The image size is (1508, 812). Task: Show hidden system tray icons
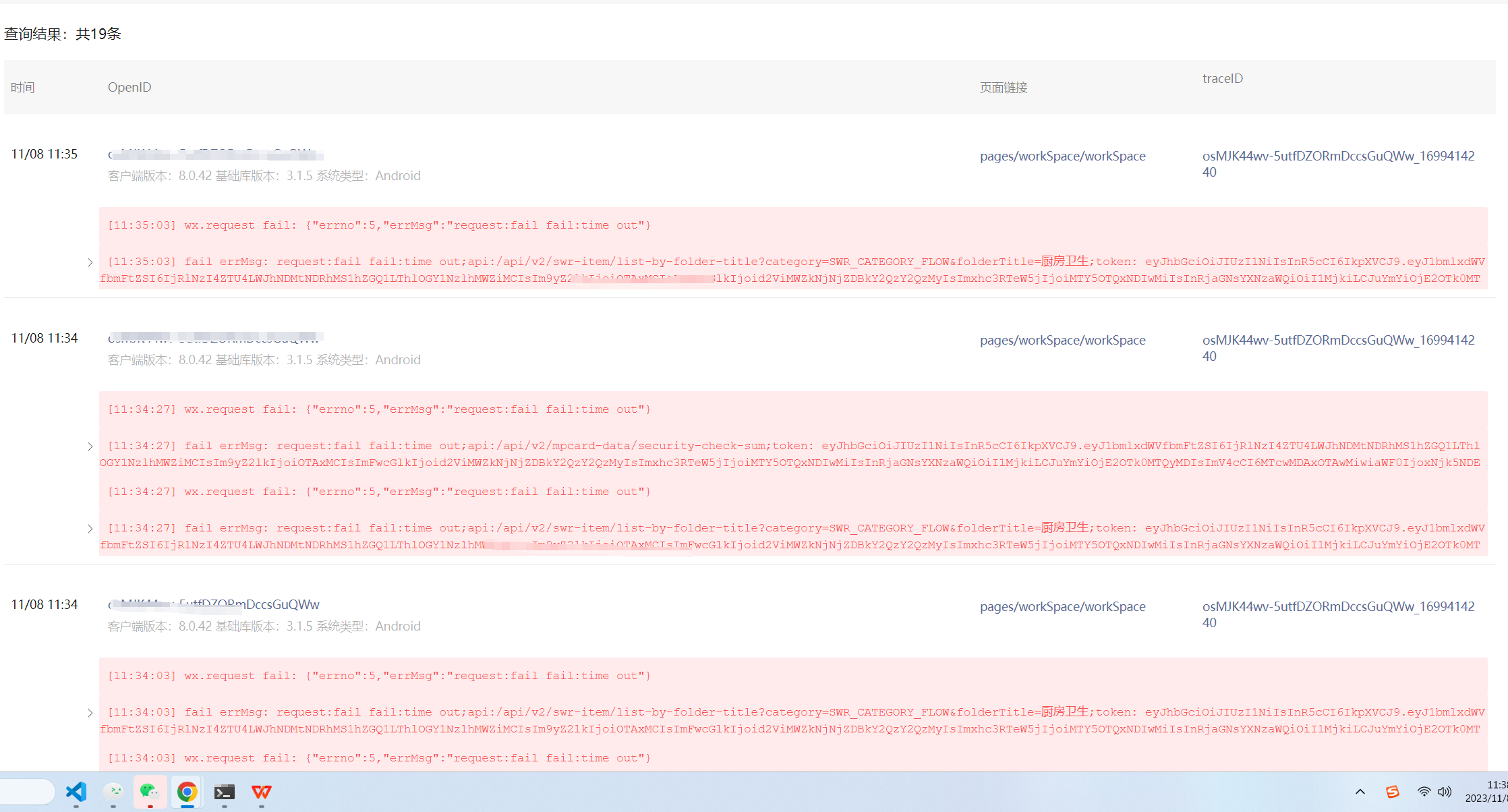1360,792
